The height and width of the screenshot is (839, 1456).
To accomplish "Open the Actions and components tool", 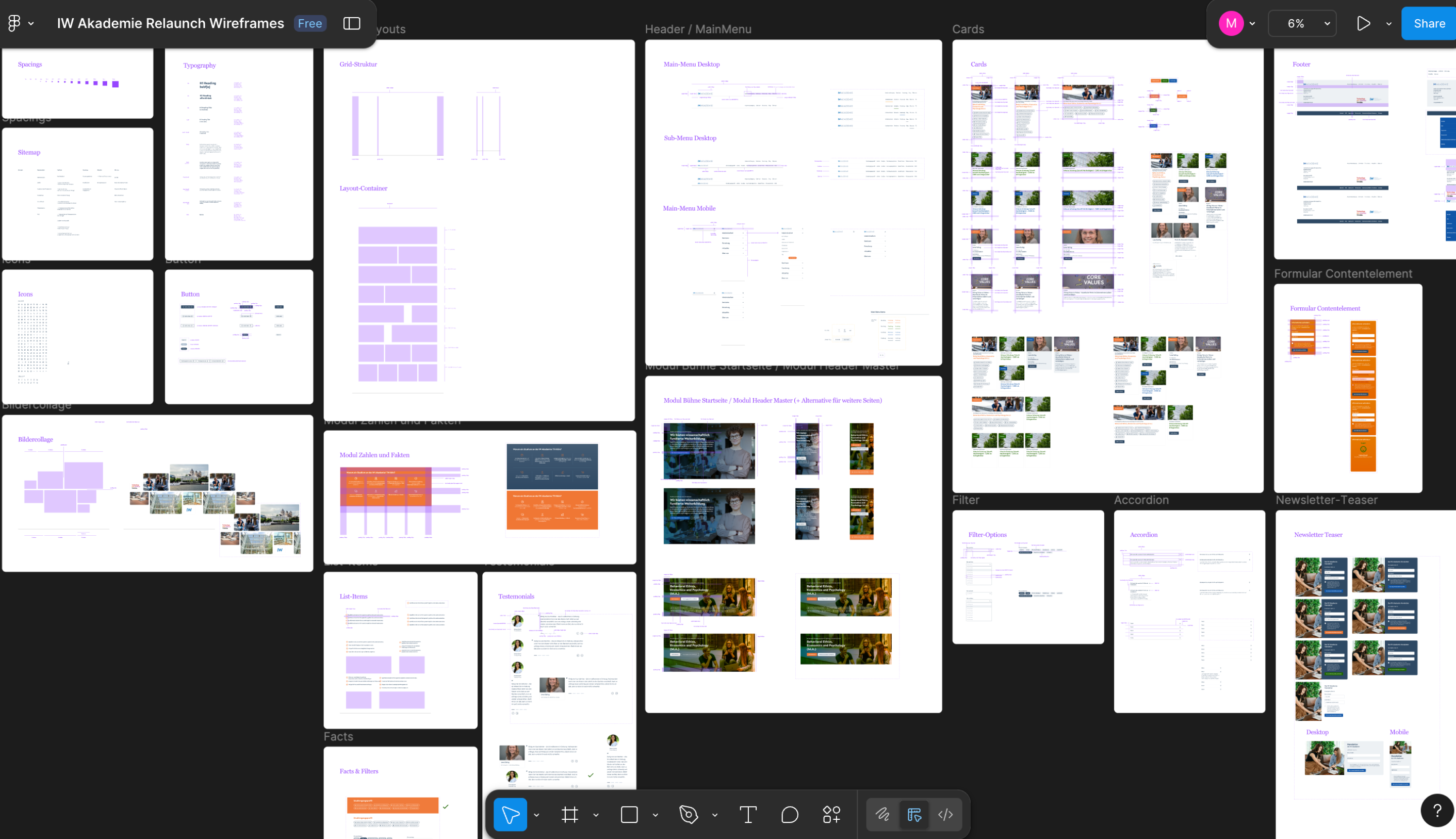I will (x=831, y=814).
